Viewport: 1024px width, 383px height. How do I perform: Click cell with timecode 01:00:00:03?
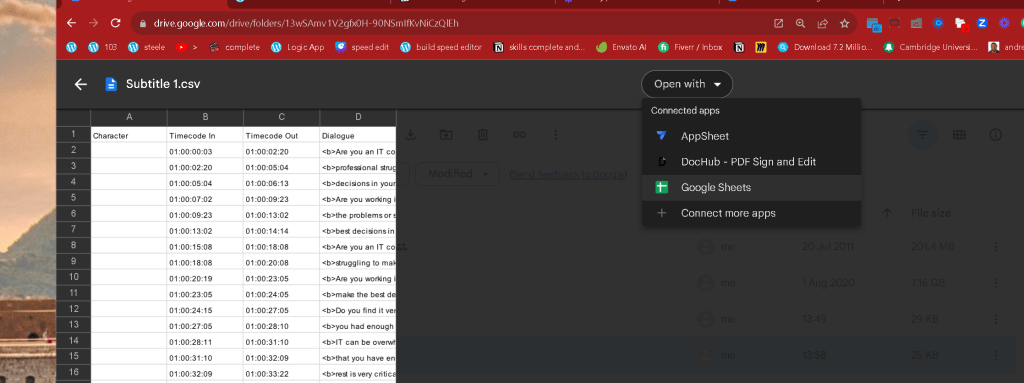click(205, 151)
